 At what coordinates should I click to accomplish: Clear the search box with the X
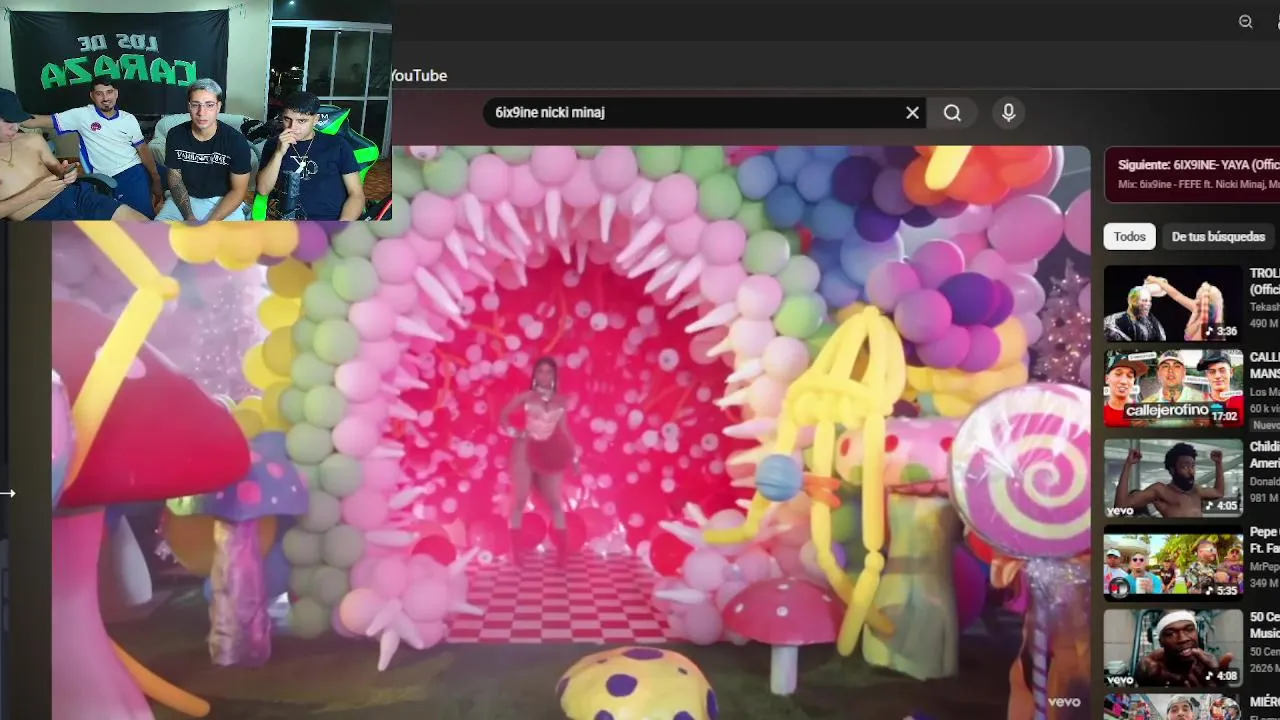point(912,113)
